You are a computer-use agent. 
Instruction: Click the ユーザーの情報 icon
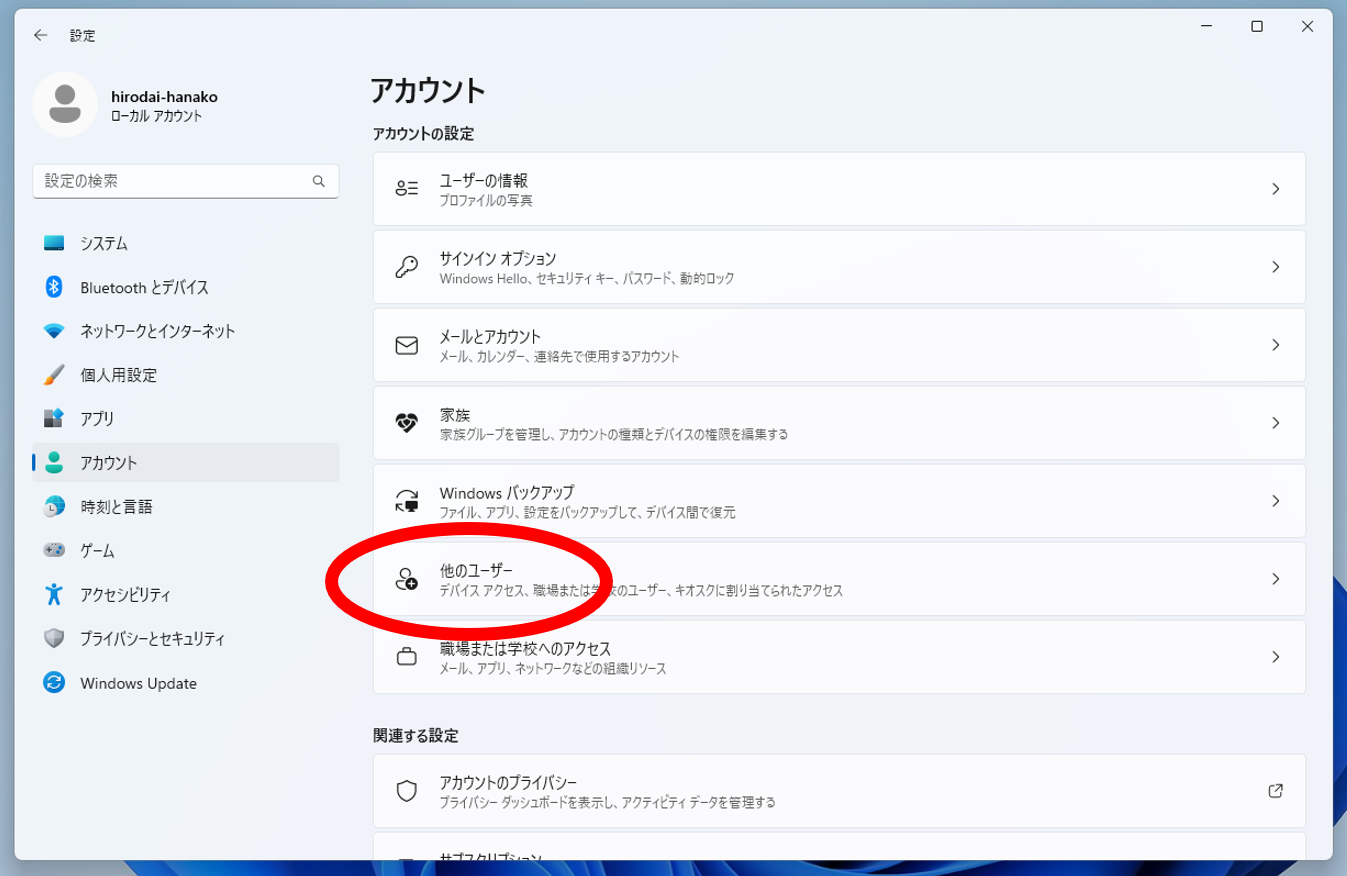point(406,189)
